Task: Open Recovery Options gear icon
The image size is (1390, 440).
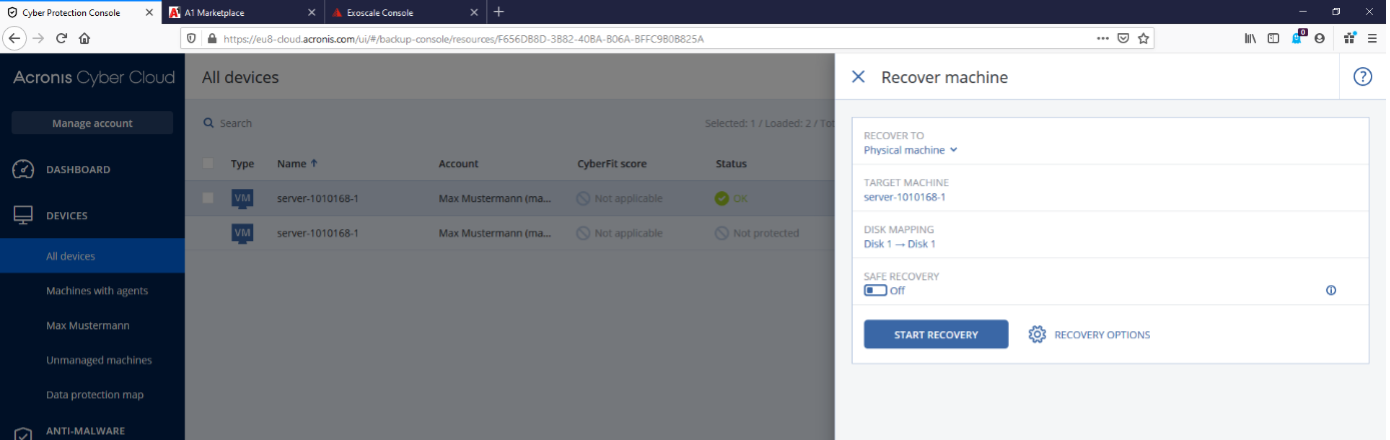Action: [x=1037, y=334]
